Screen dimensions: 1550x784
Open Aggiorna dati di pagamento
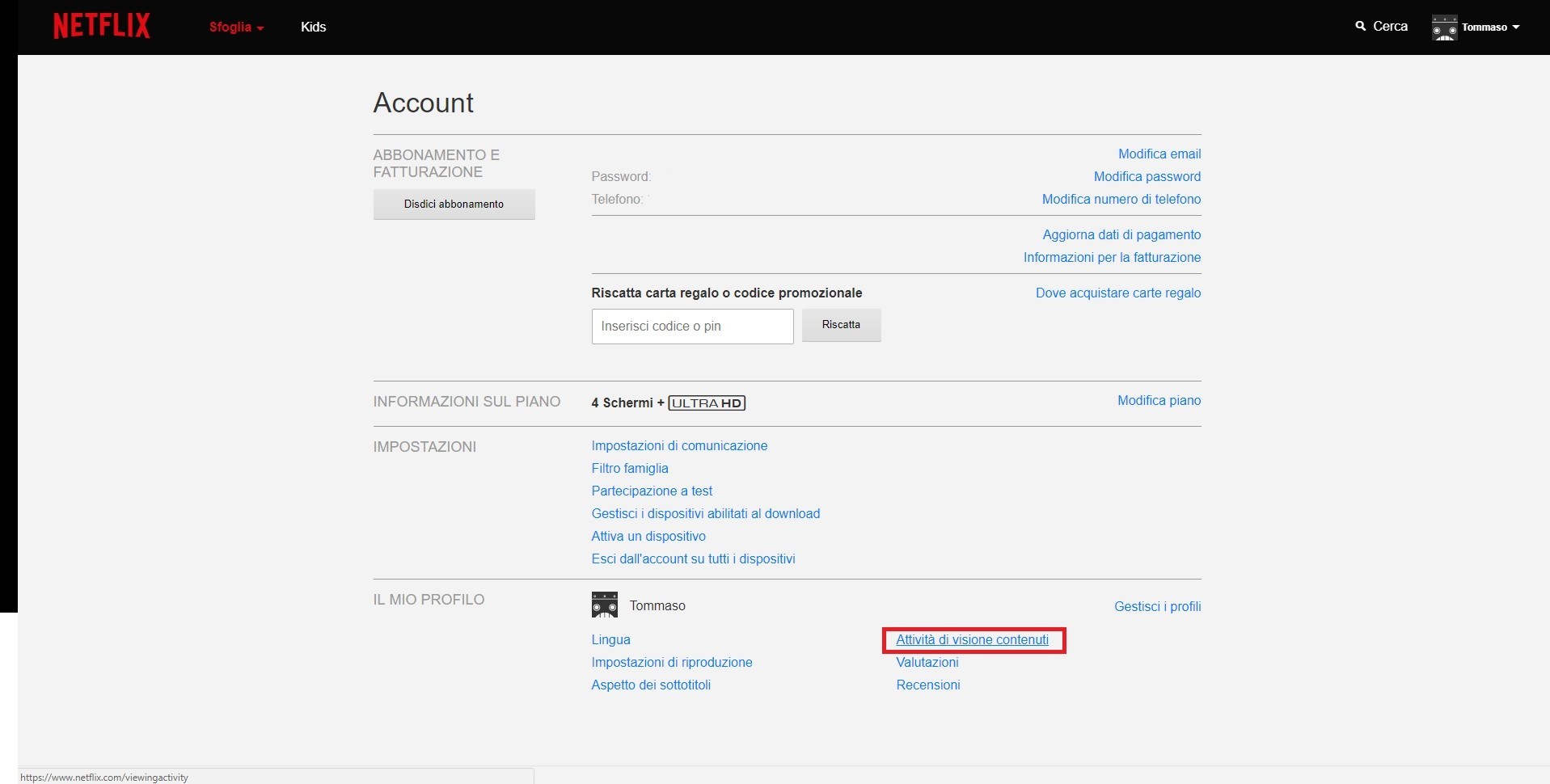(x=1121, y=235)
